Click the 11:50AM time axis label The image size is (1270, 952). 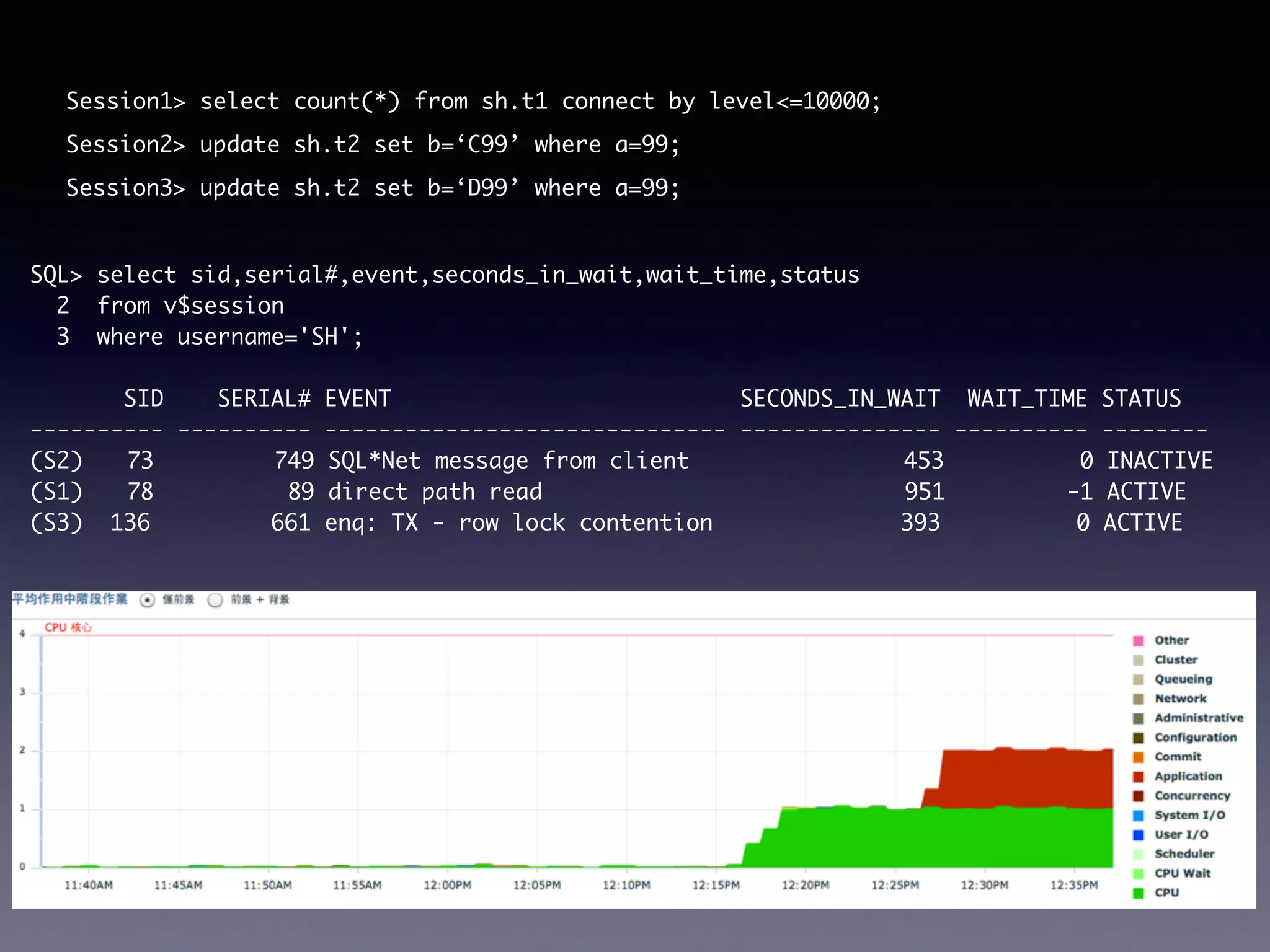click(x=267, y=885)
